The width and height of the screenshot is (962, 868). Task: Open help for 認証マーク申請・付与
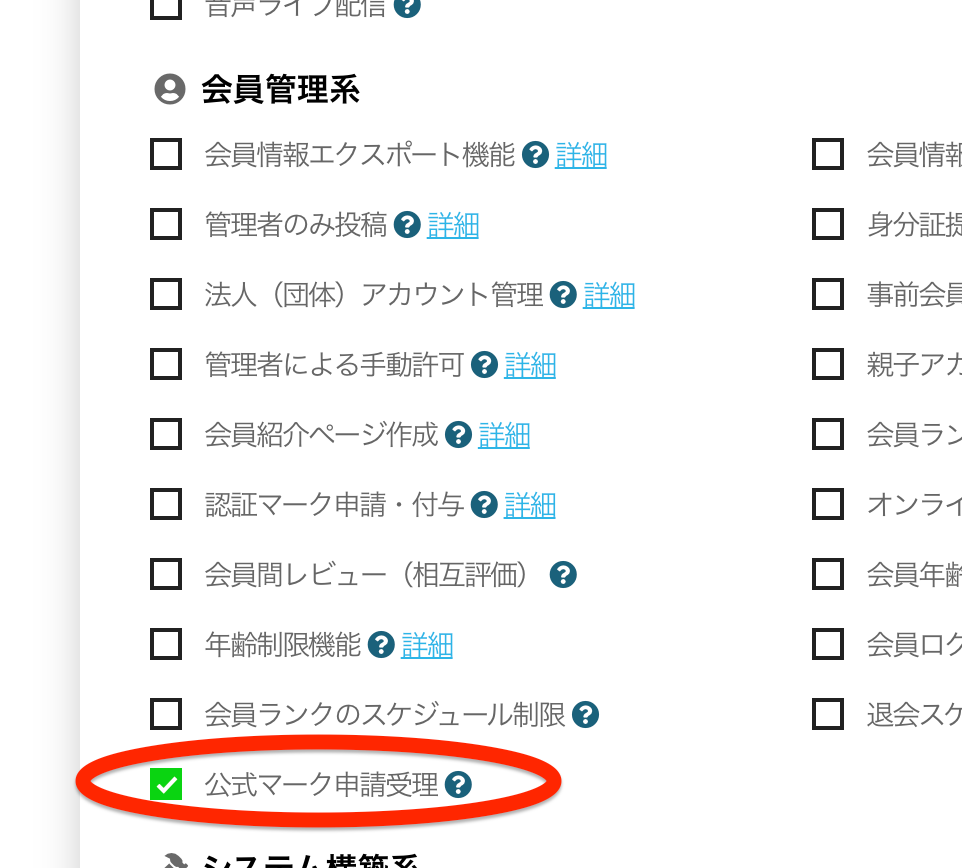[485, 504]
